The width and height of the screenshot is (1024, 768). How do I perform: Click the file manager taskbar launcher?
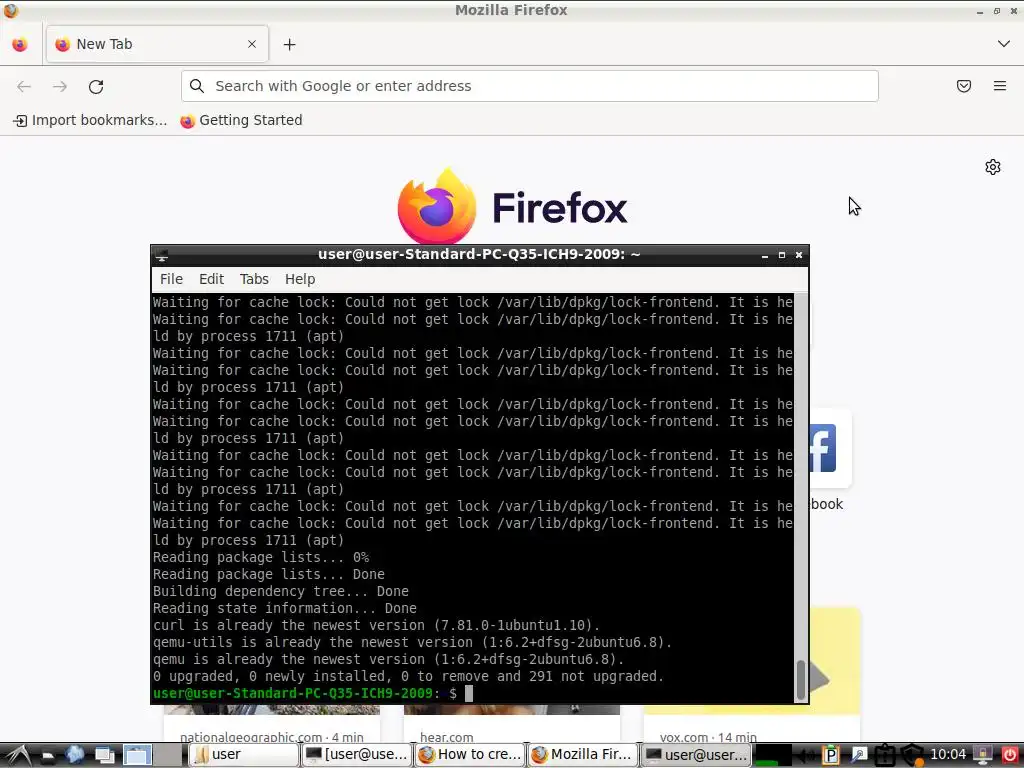pyautogui.click(x=47, y=755)
